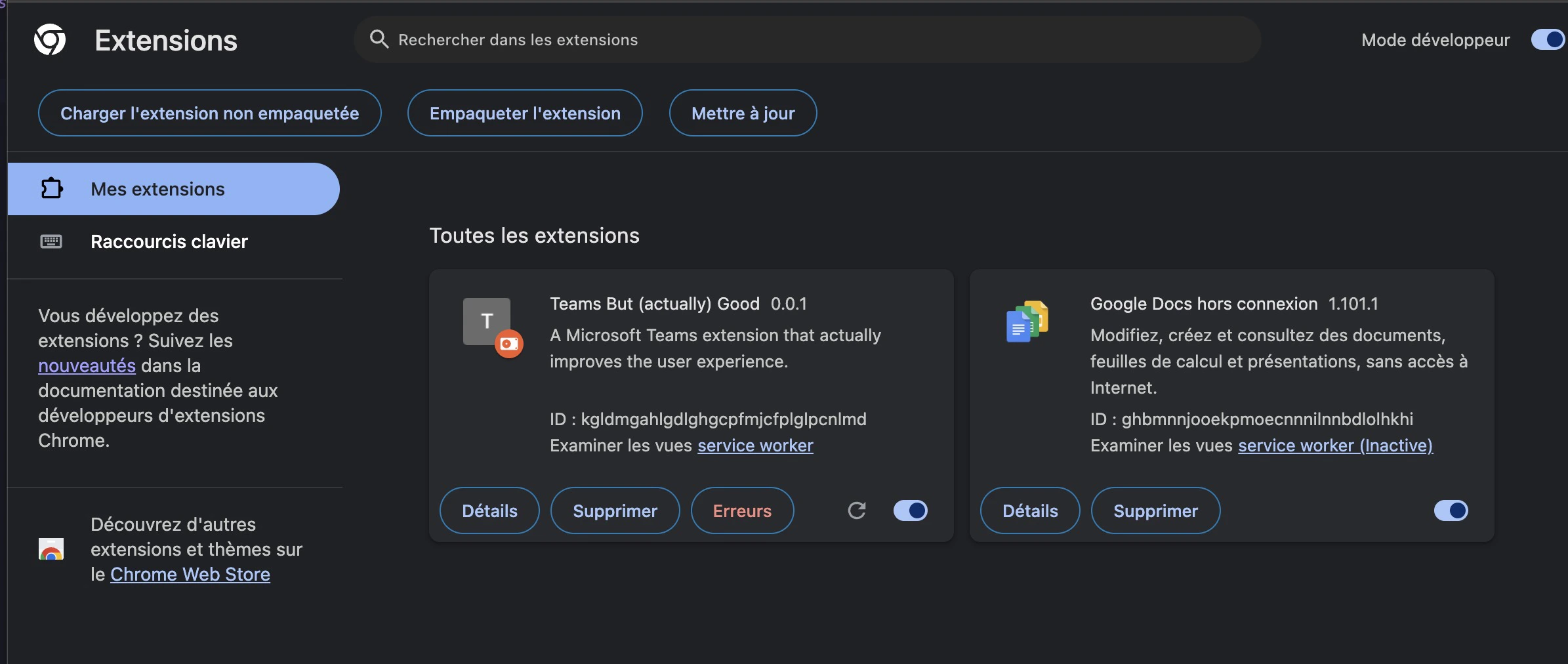Click version 0.0.1 text
1568x664 pixels.
pos(789,304)
